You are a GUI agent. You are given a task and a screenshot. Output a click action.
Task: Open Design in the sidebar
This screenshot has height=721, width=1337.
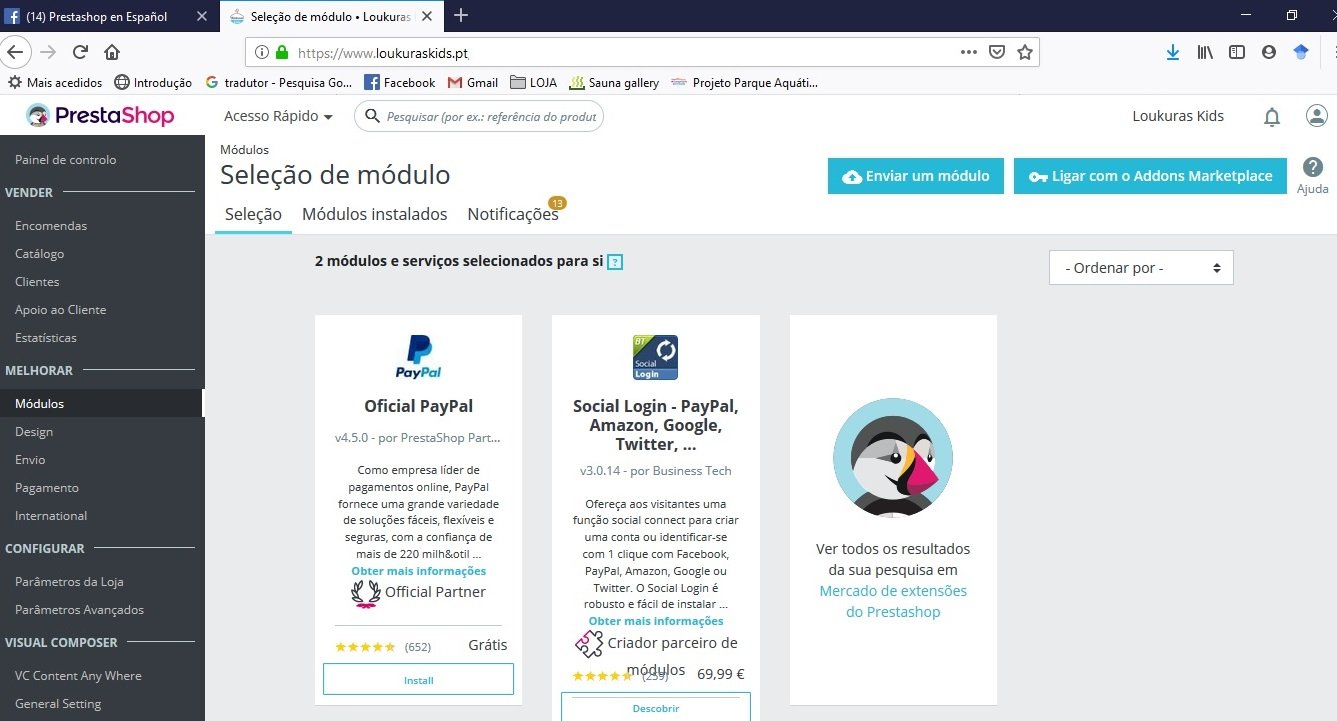pyautogui.click(x=34, y=432)
